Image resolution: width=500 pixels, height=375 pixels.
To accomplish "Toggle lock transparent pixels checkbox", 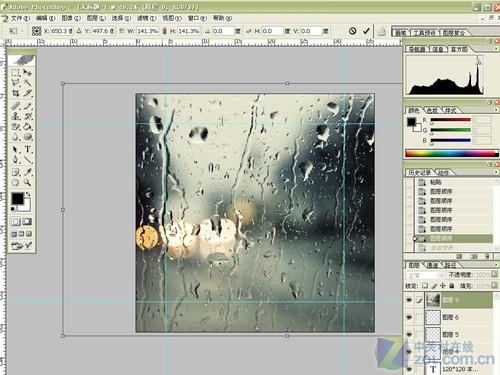I will point(425,286).
